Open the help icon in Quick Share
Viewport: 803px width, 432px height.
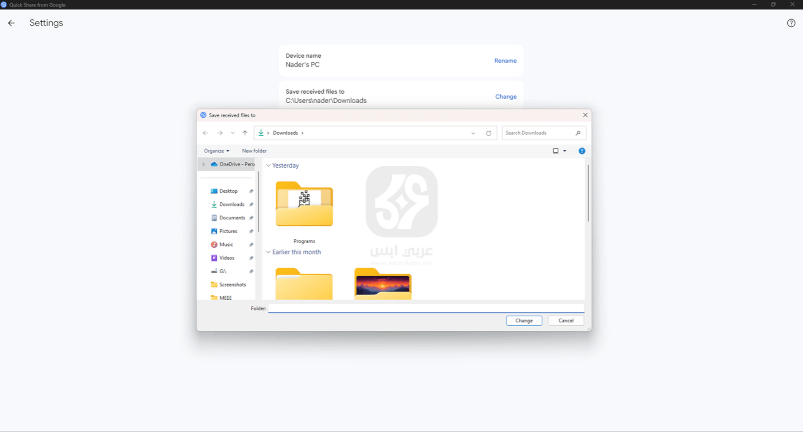791,23
